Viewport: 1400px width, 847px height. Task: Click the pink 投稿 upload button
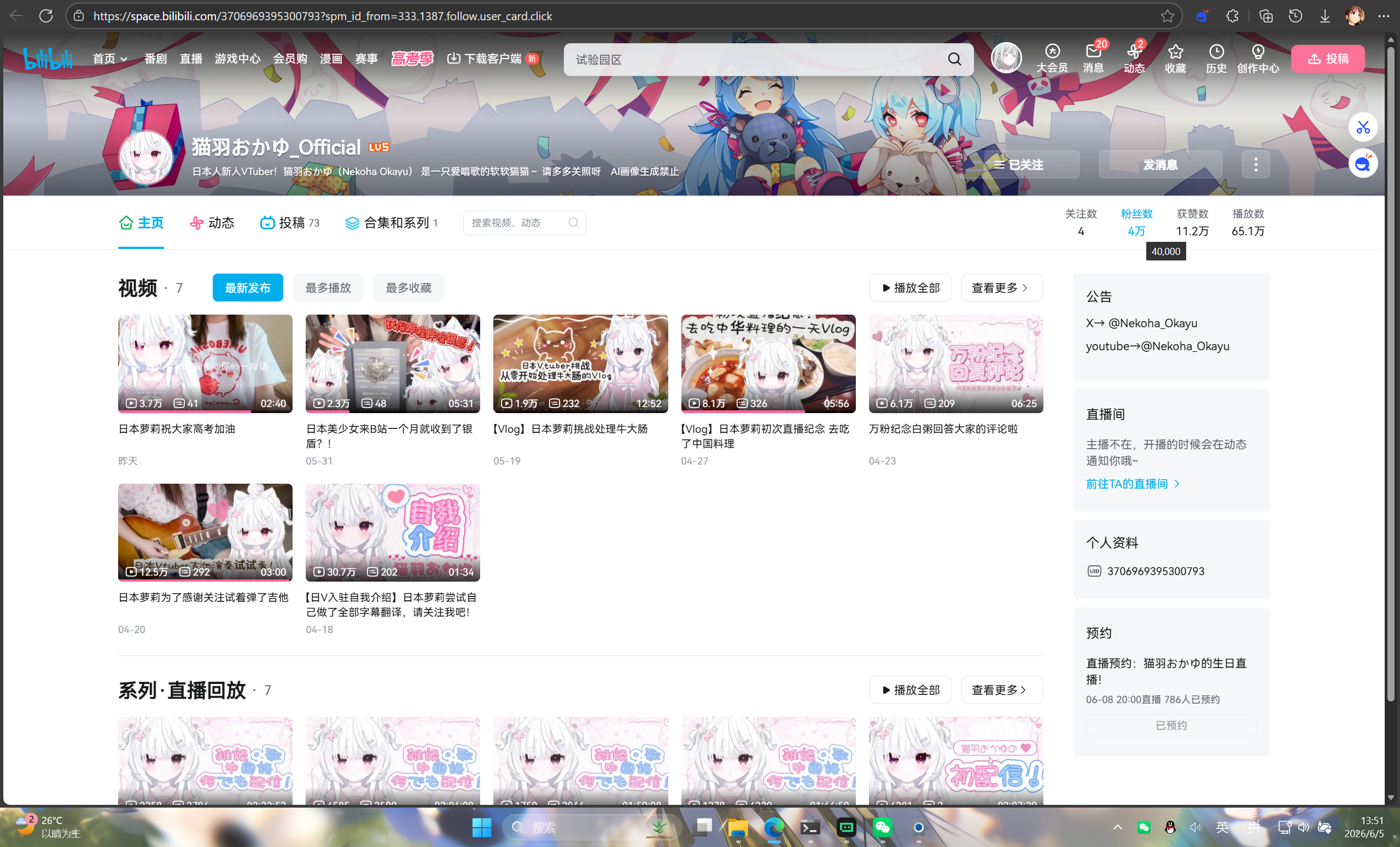tap(1327, 59)
